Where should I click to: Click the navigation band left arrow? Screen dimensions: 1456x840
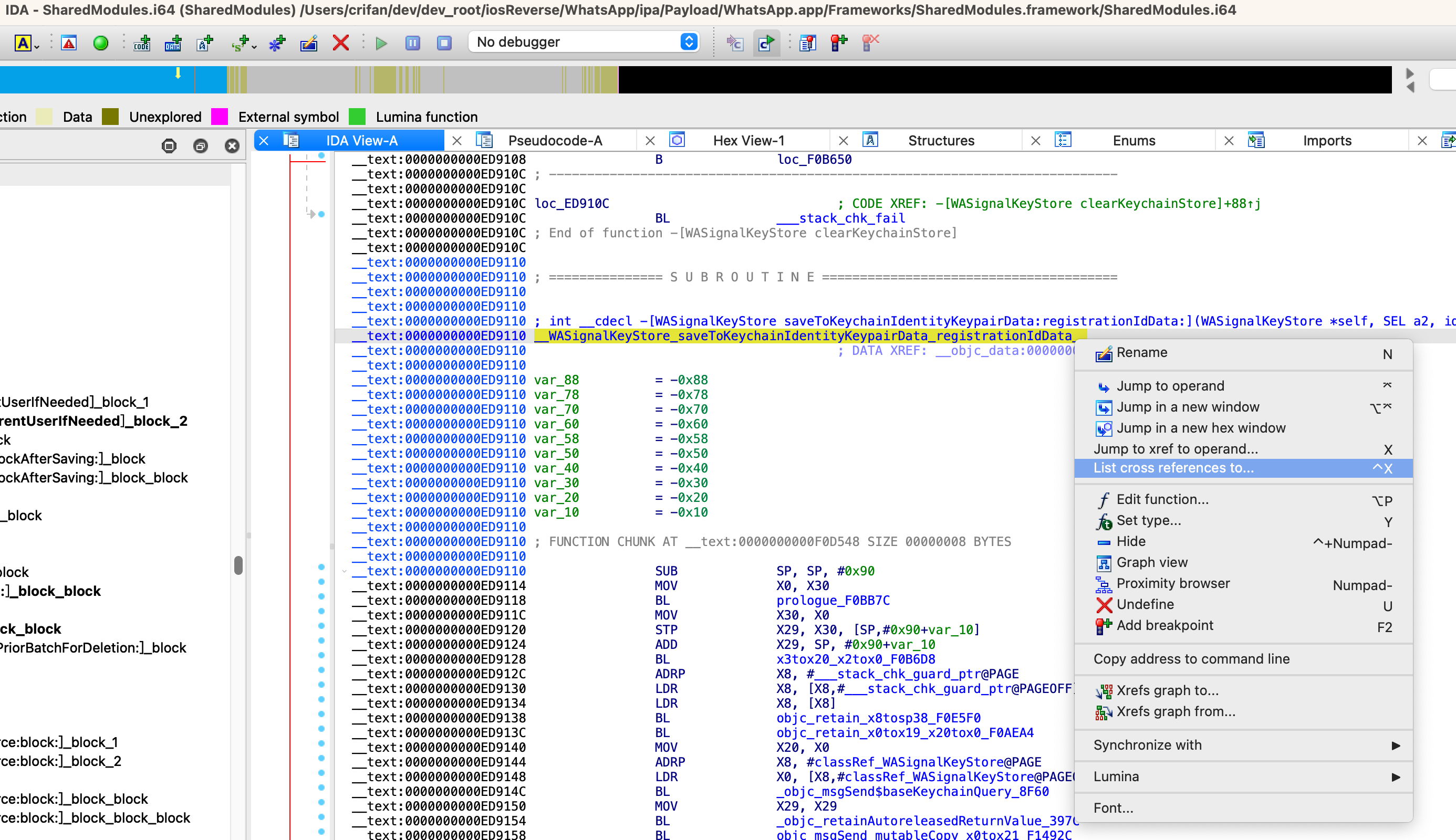click(x=1410, y=87)
